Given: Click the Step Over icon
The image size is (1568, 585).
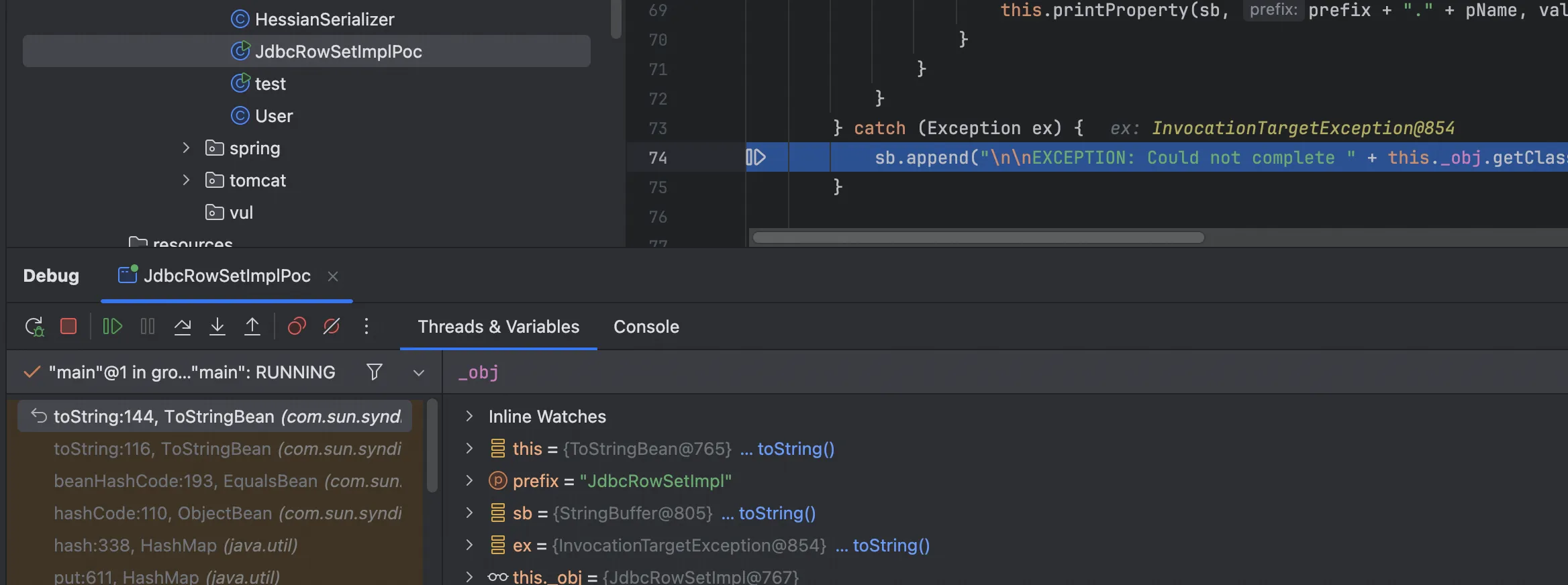Looking at the screenshot, I should 183,327.
